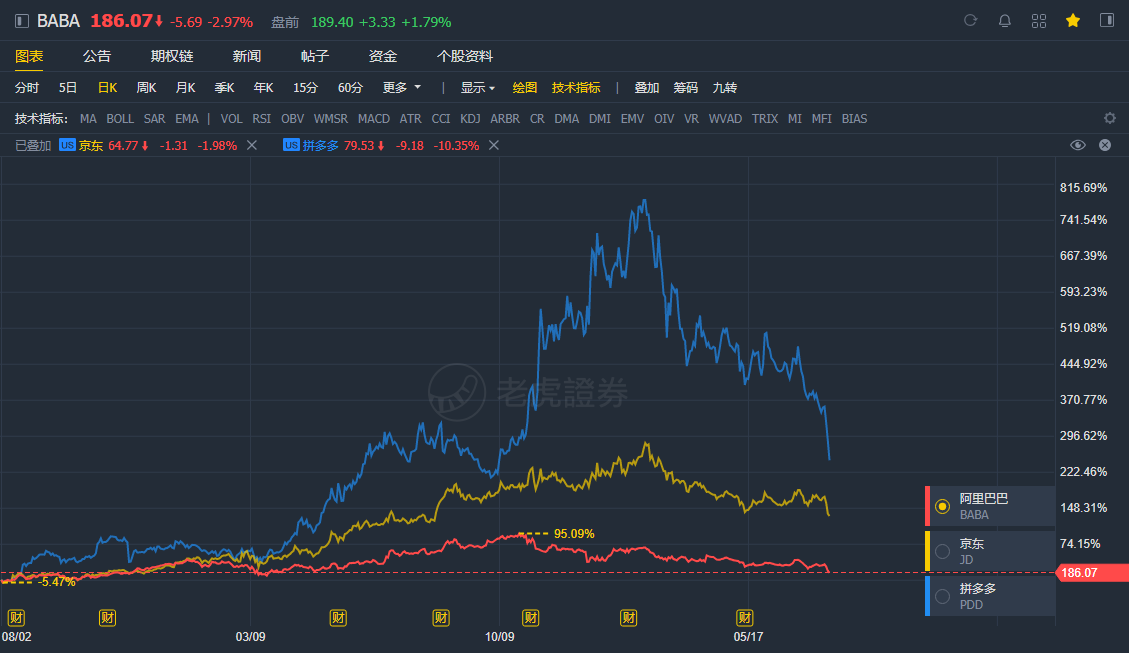This screenshot has width=1129, height=653.
Task: Open the 个股资料 tab
Action: (465, 56)
